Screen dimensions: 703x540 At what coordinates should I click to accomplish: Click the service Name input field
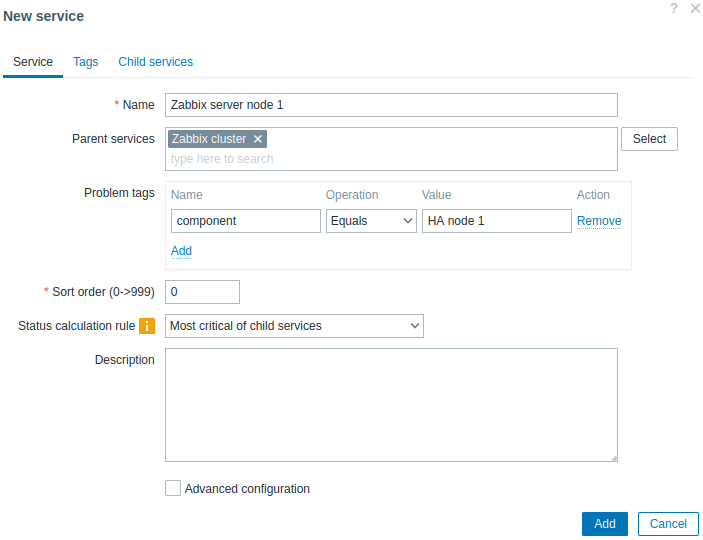tap(391, 105)
